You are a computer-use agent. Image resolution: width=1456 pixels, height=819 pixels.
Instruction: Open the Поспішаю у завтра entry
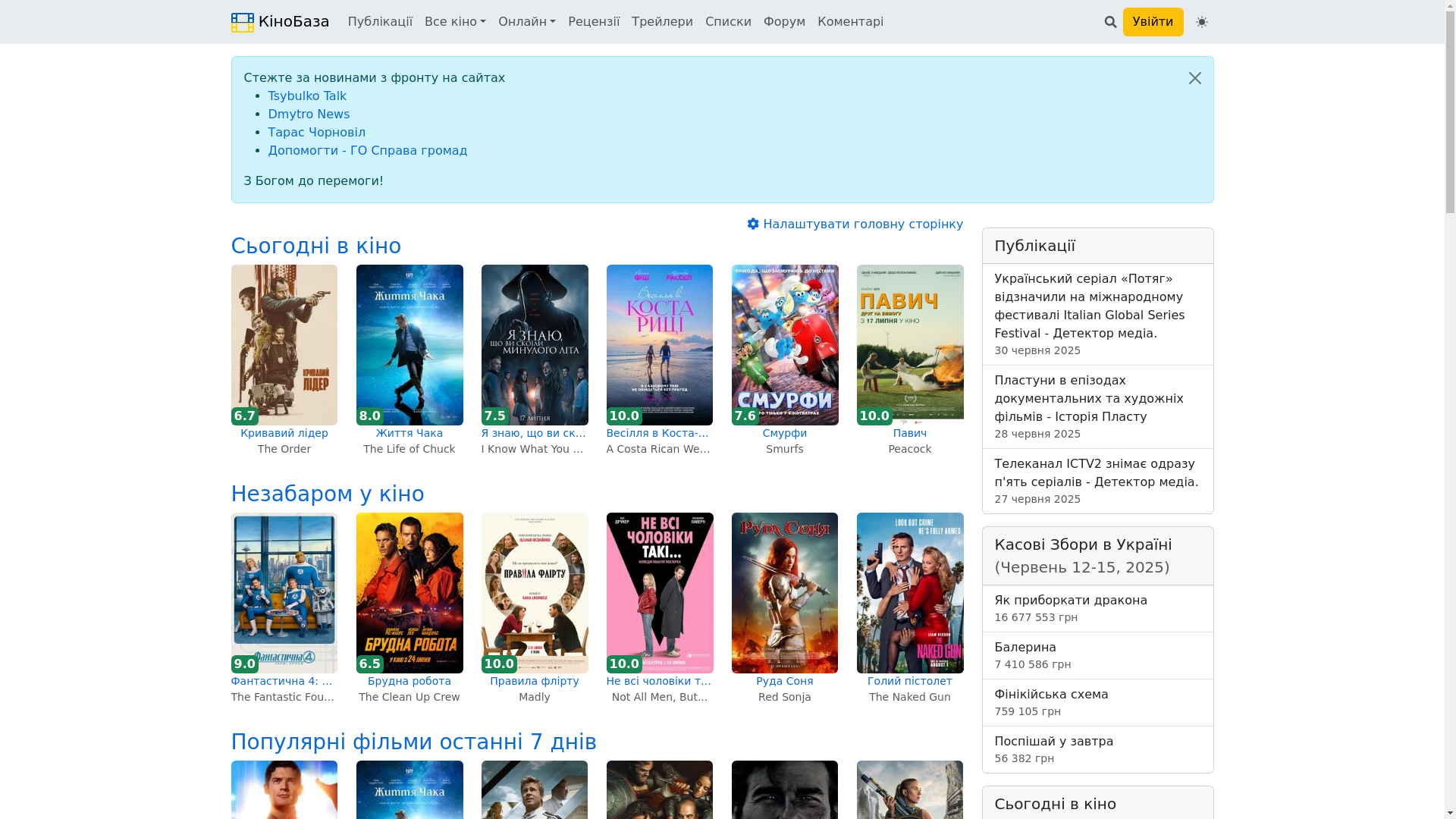tap(1054, 742)
